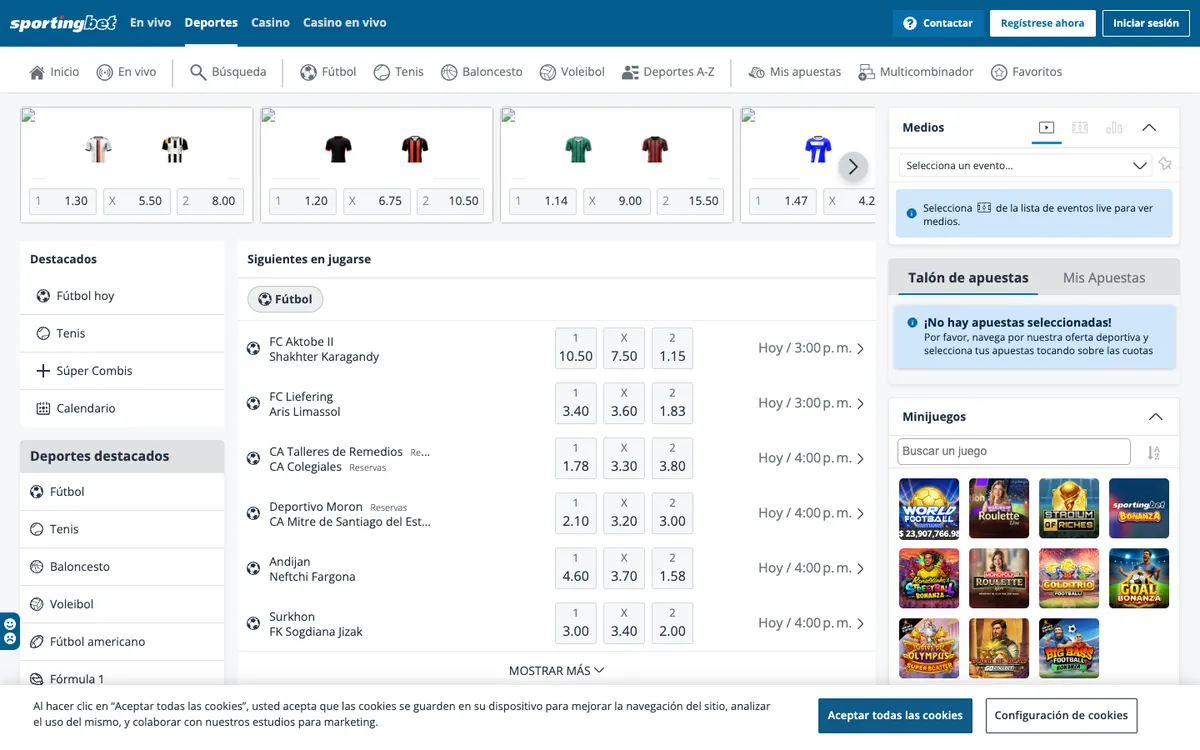The image size is (1200, 750).
Task: Accept all cookies
Action: click(x=895, y=716)
